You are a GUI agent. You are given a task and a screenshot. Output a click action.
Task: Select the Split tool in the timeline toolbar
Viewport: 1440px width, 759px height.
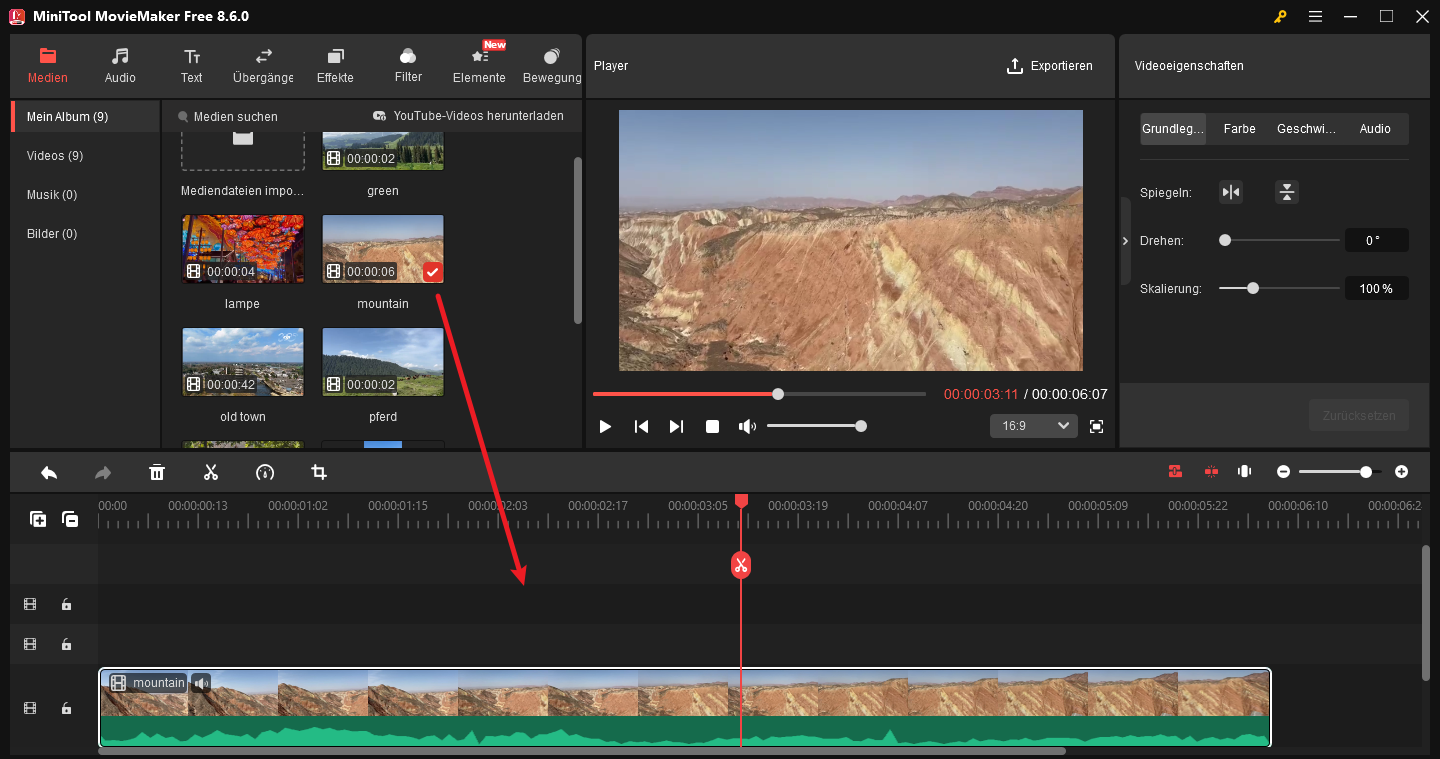(211, 471)
